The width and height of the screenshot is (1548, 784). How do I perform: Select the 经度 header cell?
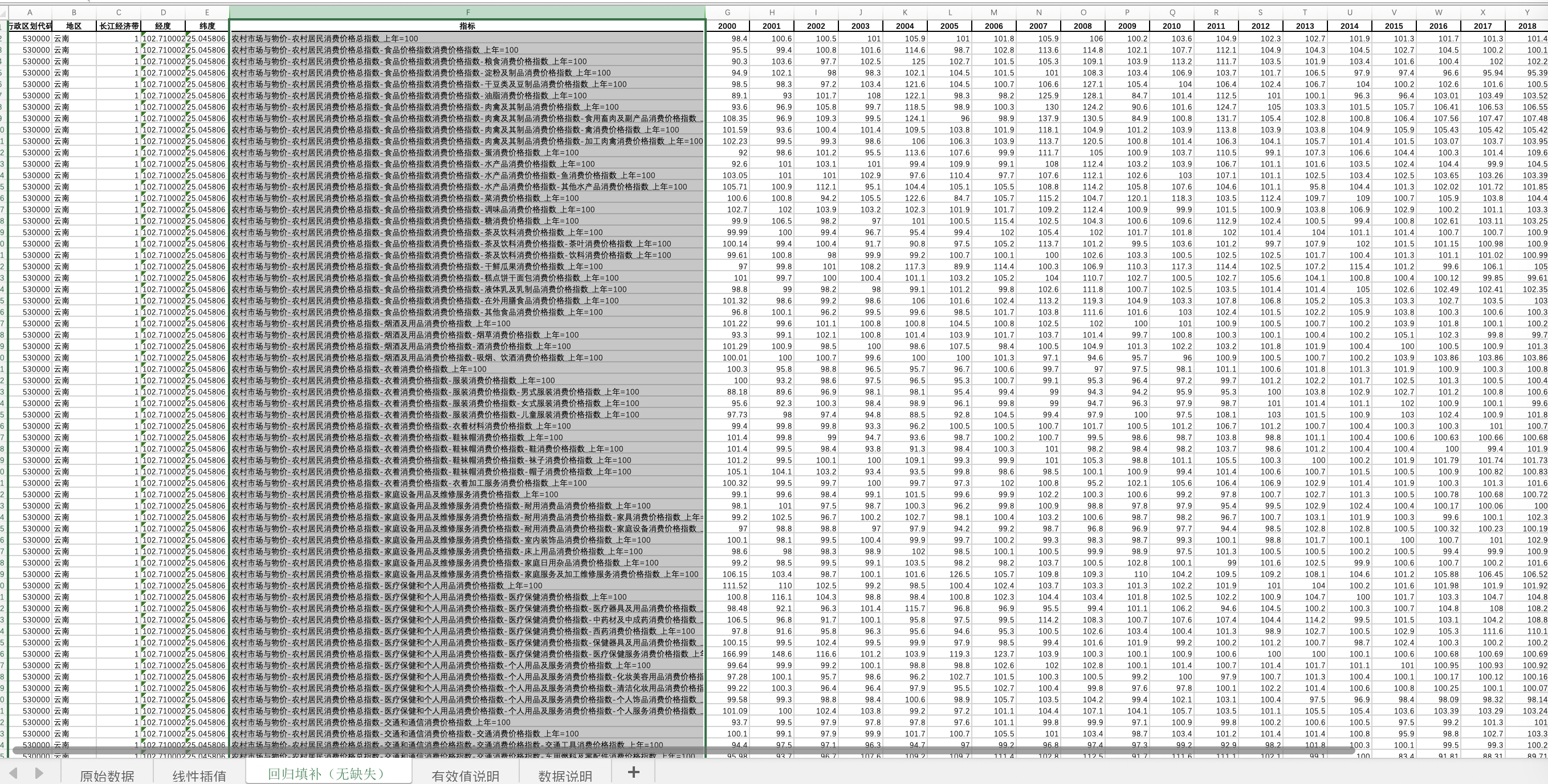tap(163, 26)
